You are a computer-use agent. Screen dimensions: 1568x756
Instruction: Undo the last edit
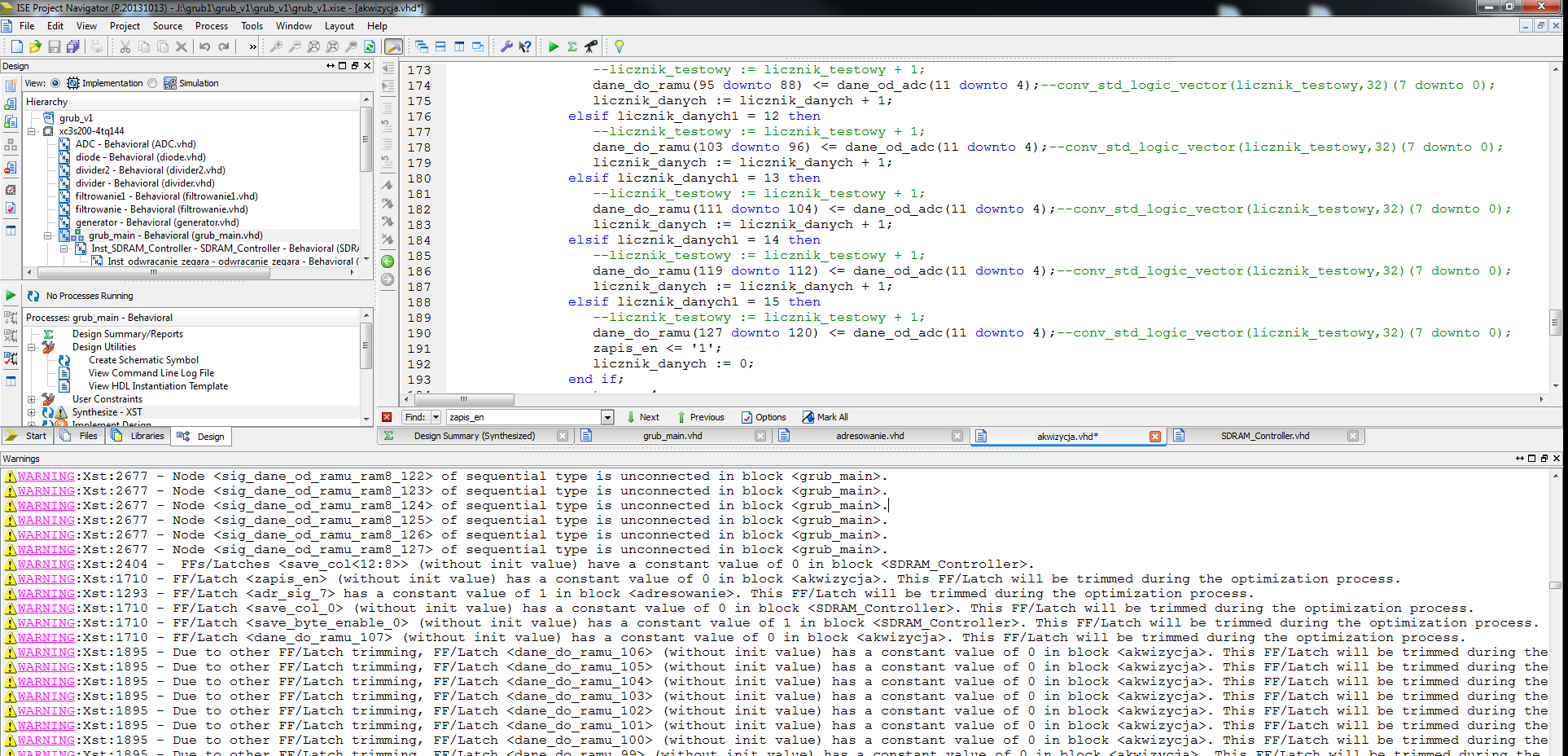click(204, 46)
